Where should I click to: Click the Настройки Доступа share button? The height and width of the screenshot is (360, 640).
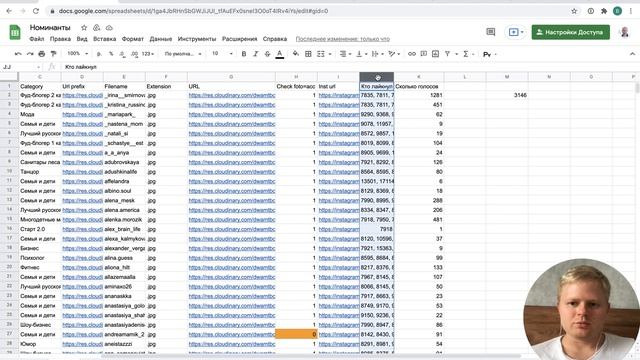(x=571, y=32)
